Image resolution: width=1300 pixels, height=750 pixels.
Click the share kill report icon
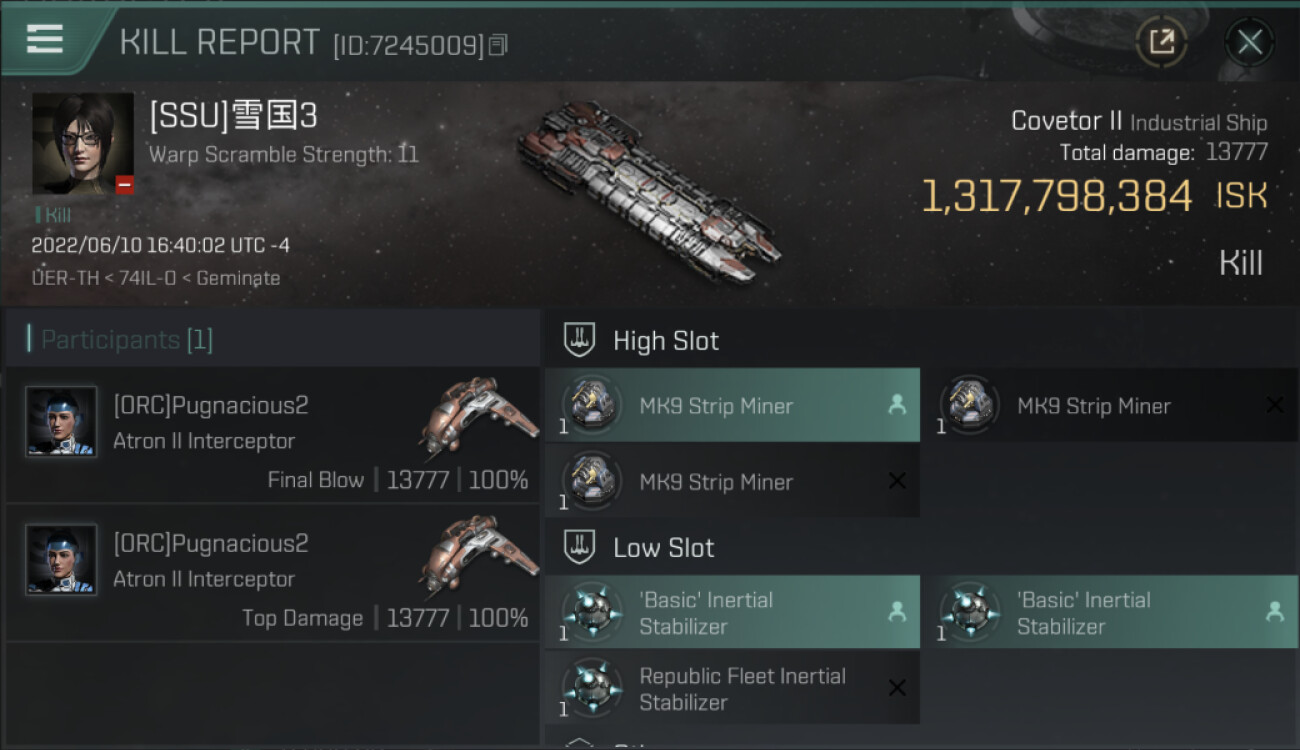click(x=1161, y=42)
